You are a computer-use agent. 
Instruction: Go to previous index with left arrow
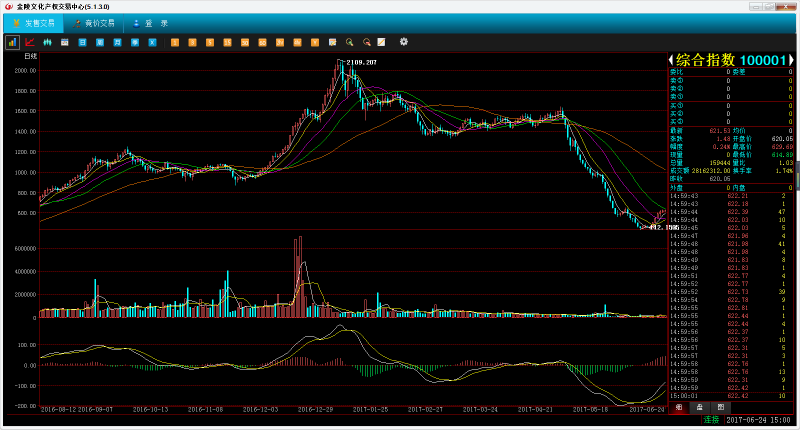[671, 60]
